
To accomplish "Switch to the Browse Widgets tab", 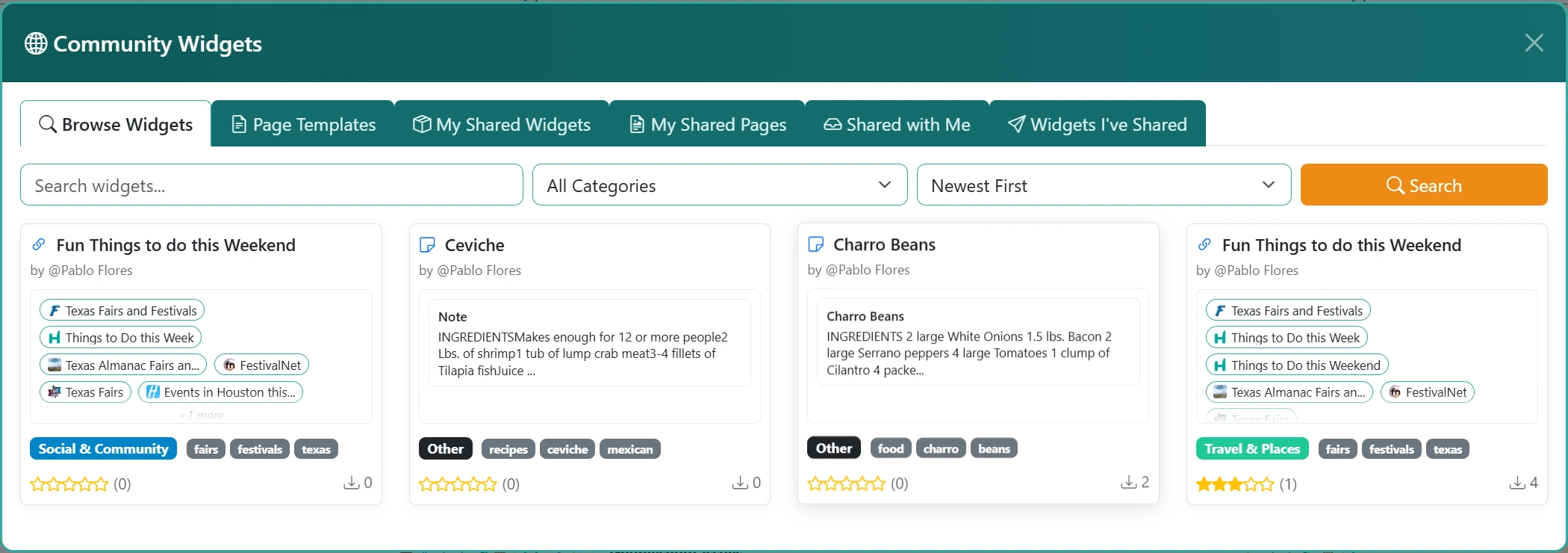I will (116, 124).
